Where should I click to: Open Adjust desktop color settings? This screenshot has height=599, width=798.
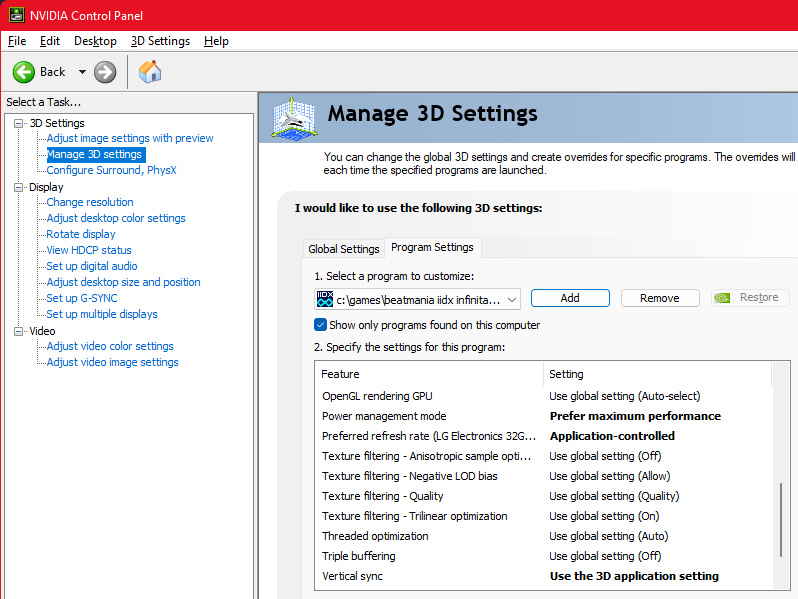pos(116,218)
